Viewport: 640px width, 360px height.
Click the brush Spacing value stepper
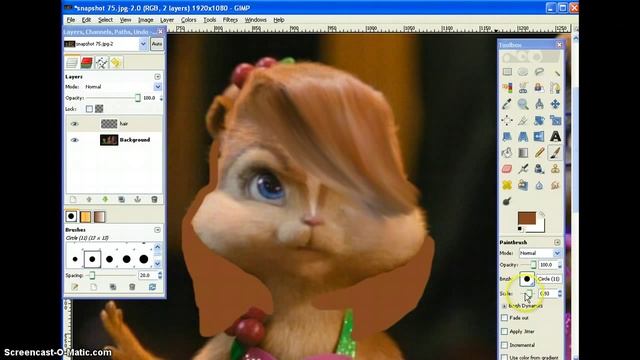[160, 276]
